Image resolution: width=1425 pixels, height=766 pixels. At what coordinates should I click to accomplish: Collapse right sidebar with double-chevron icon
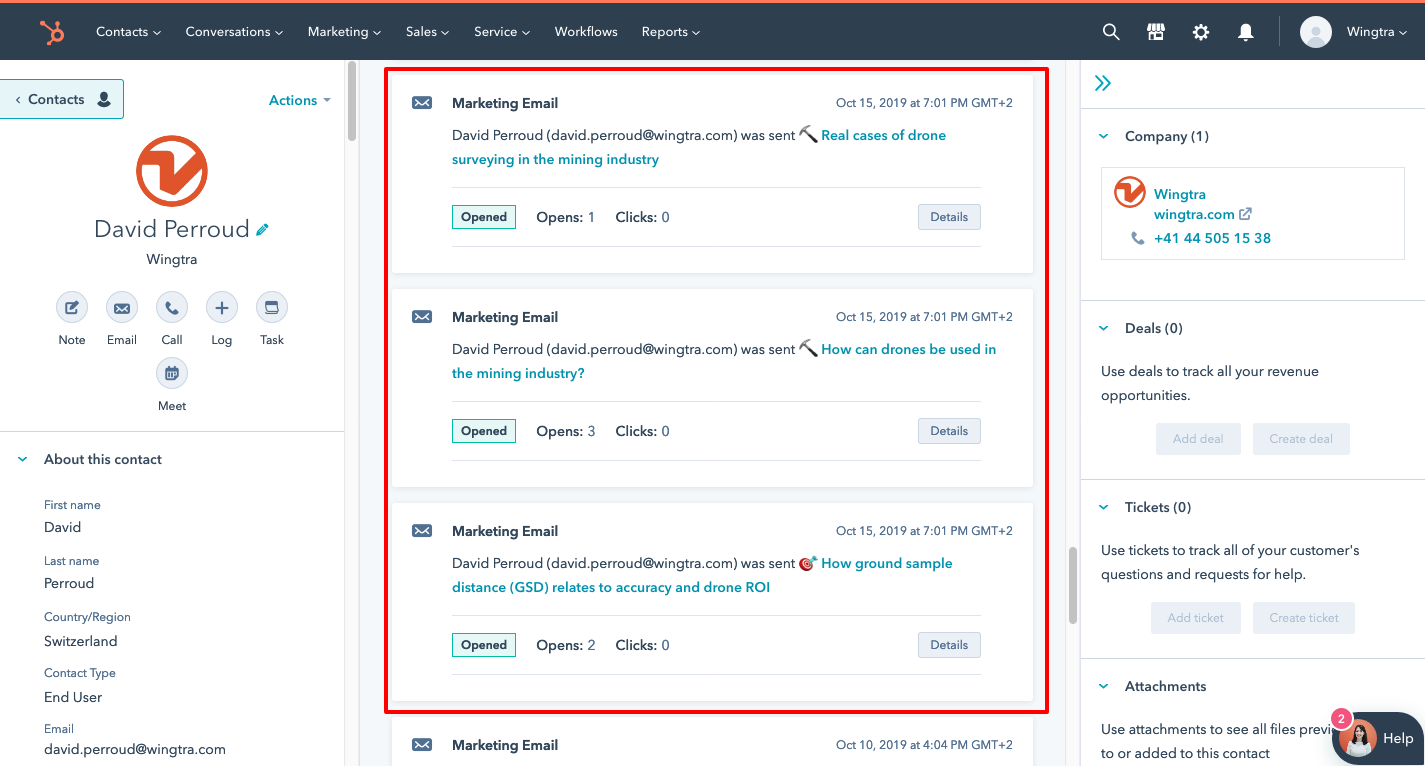coord(1103,83)
